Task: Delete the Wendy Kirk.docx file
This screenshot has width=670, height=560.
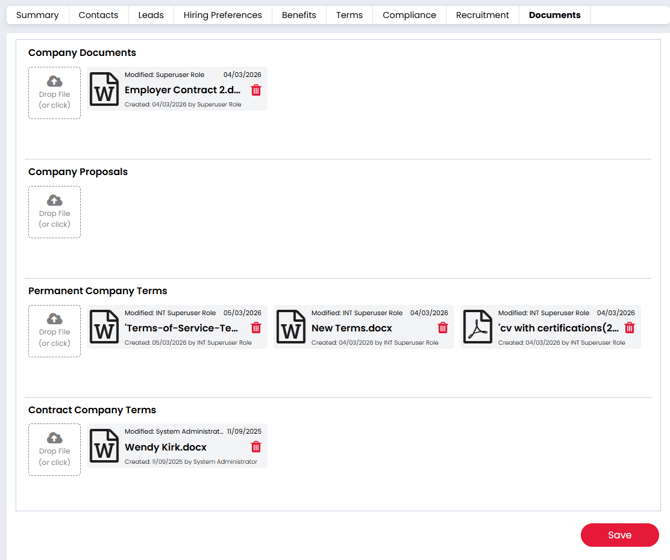Action: (x=256, y=447)
